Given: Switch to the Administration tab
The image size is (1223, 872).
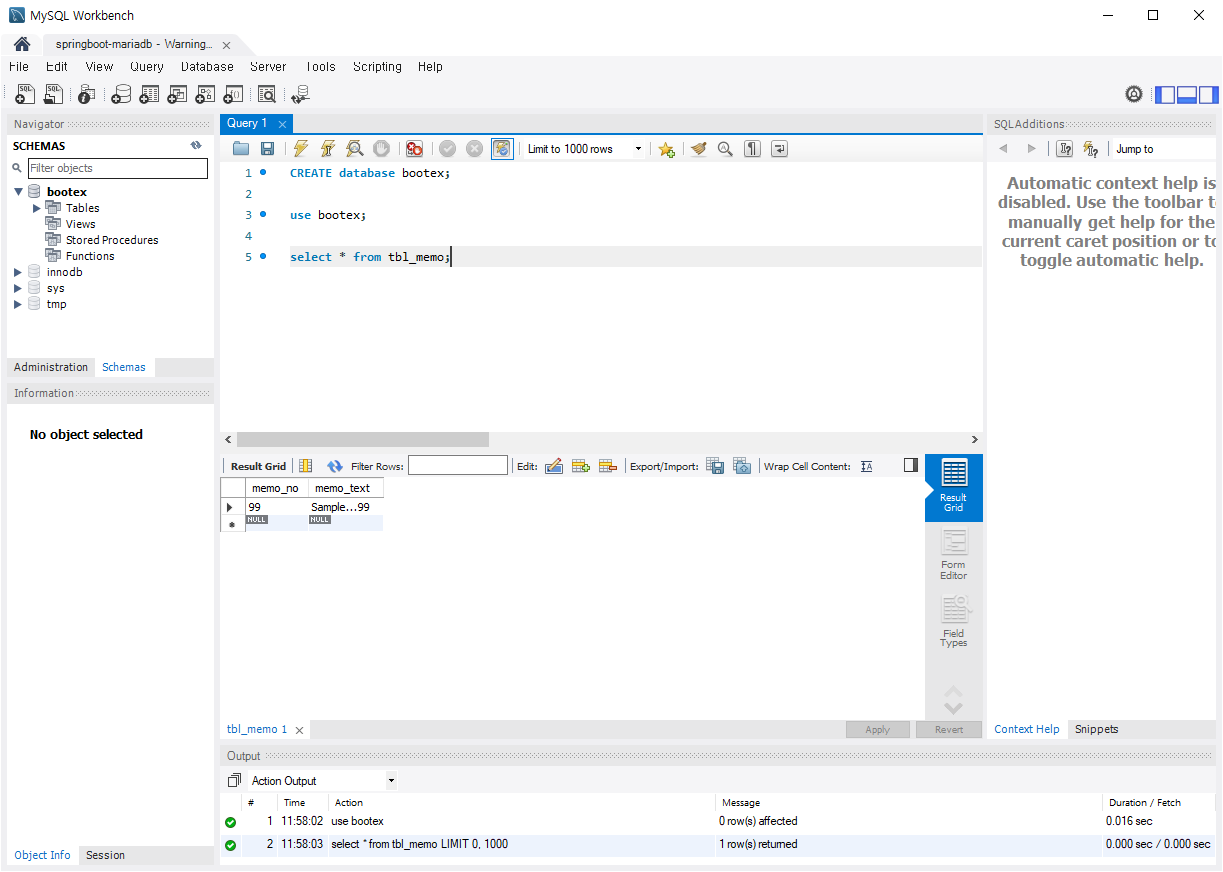Looking at the screenshot, I should [x=51, y=367].
